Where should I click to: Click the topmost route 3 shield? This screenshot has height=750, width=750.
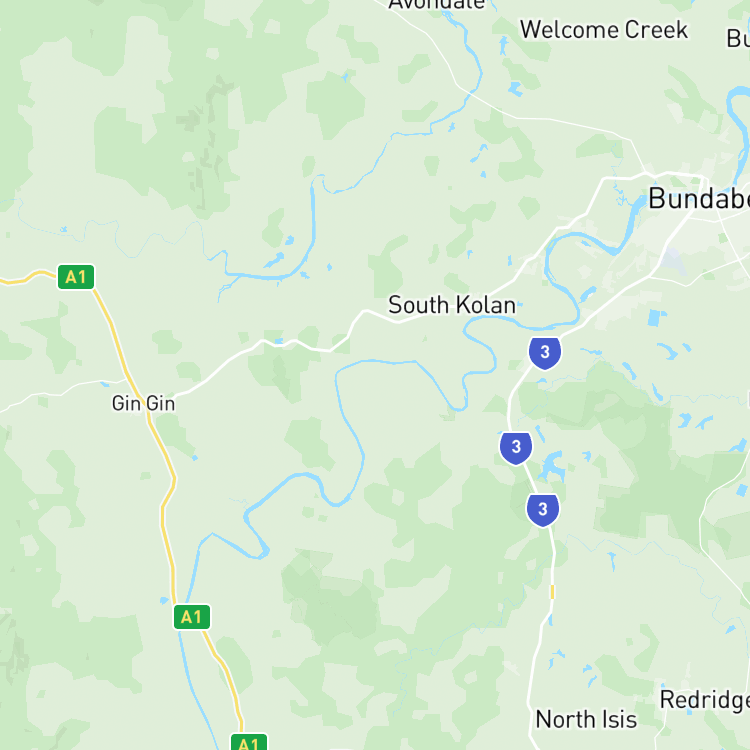545,353
